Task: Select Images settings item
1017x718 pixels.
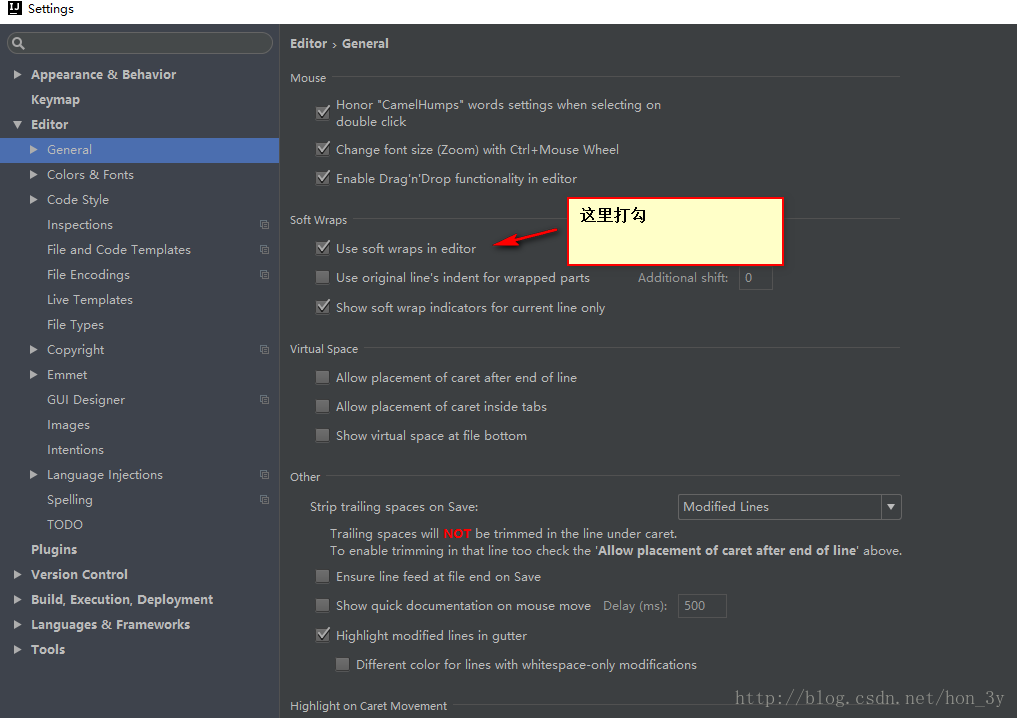Action: point(68,425)
